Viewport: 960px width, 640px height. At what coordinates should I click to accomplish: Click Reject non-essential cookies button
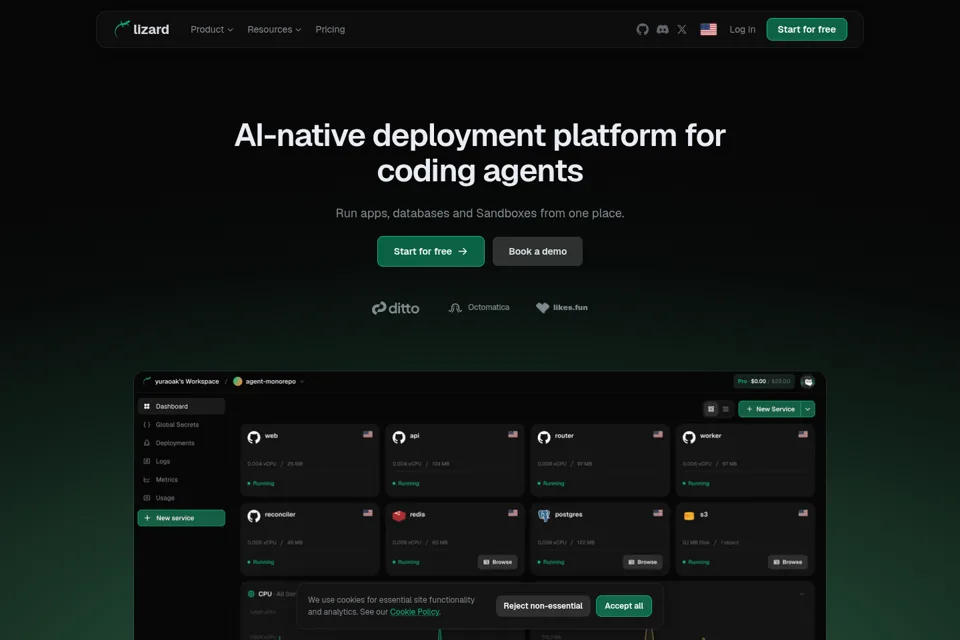[543, 606]
